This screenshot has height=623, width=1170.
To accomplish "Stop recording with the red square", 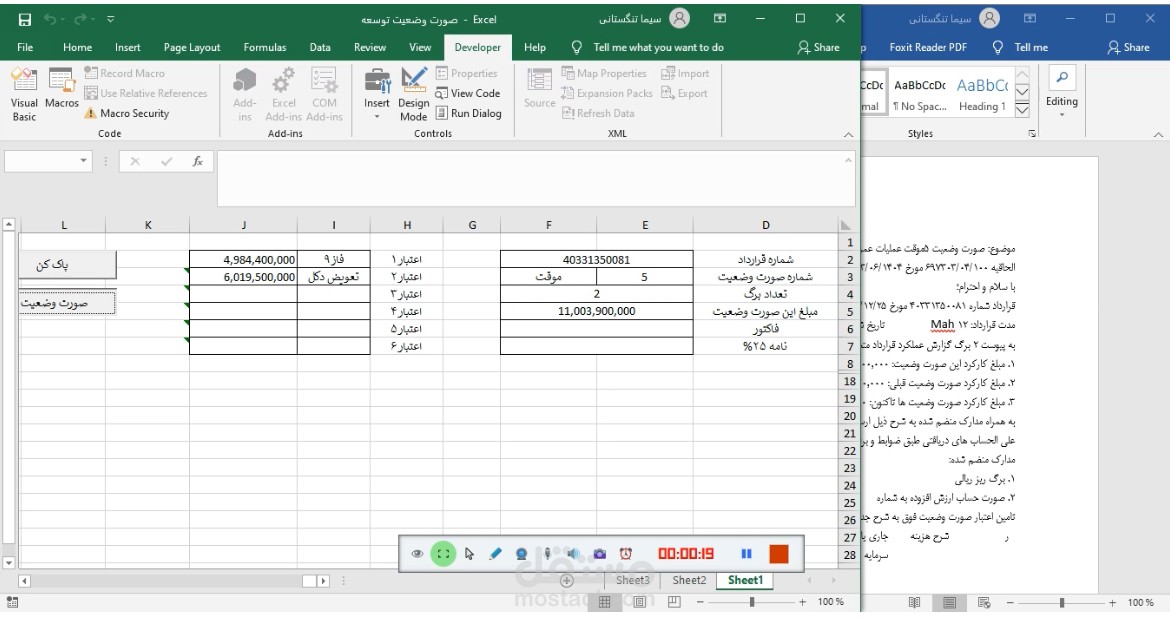I will [778, 554].
